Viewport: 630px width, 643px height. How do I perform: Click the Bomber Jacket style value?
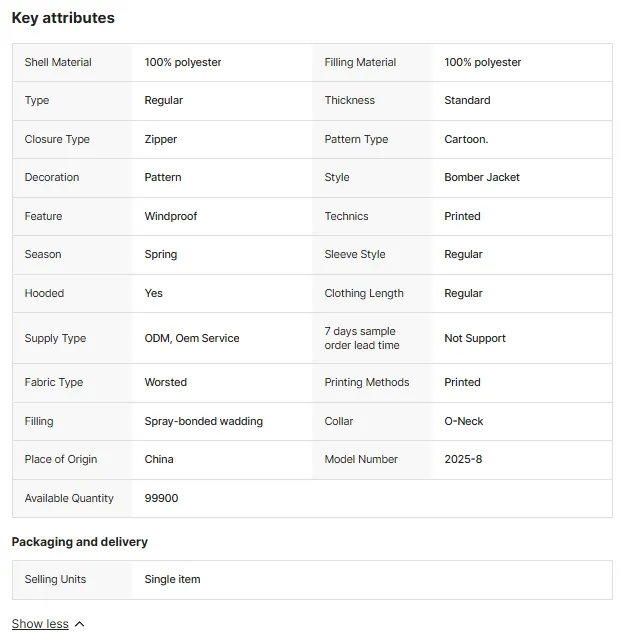pos(482,177)
